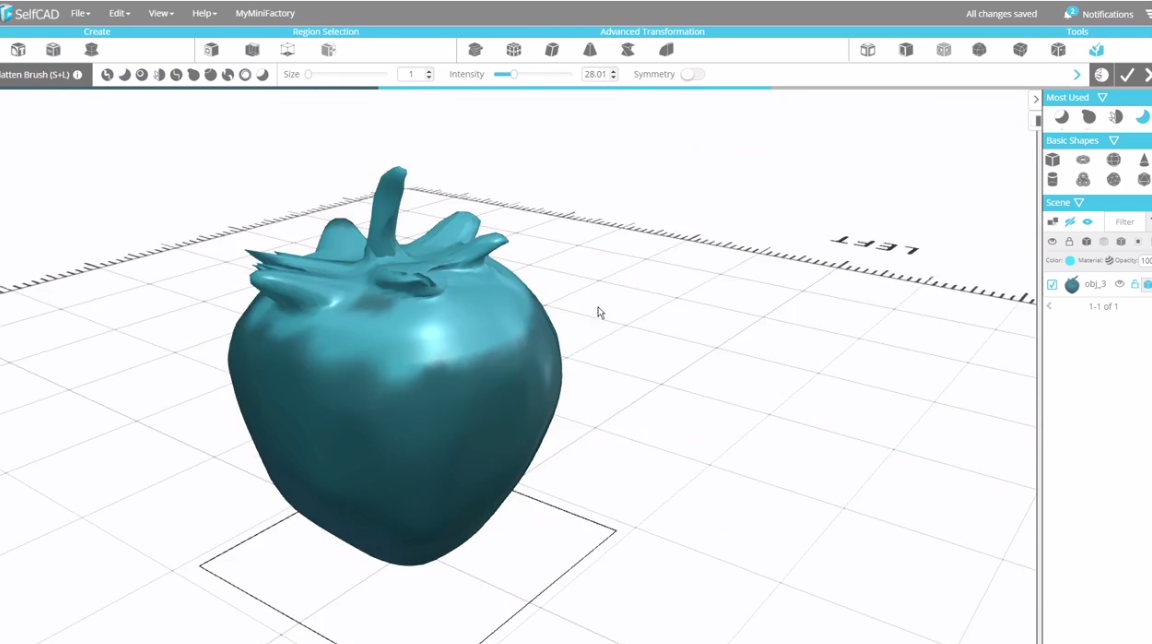Select the third Create toolbar icon
Image resolution: width=1152 pixels, height=644 pixels.
tap(91, 50)
